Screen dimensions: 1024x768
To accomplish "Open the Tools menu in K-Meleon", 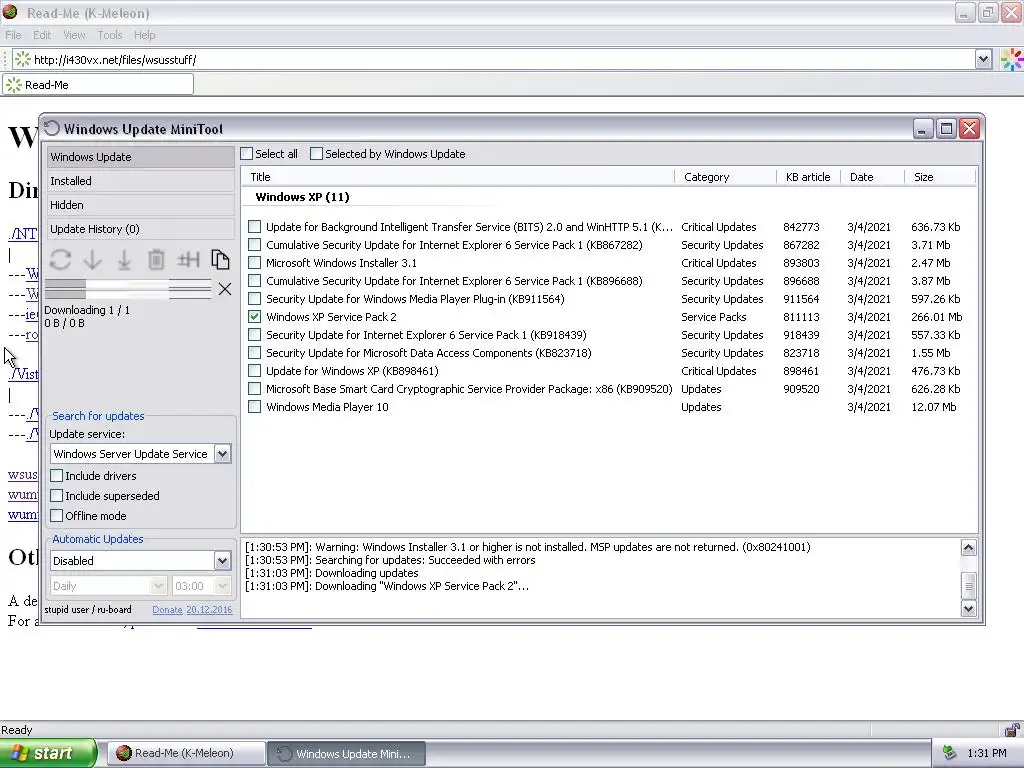I will pyautogui.click(x=110, y=35).
